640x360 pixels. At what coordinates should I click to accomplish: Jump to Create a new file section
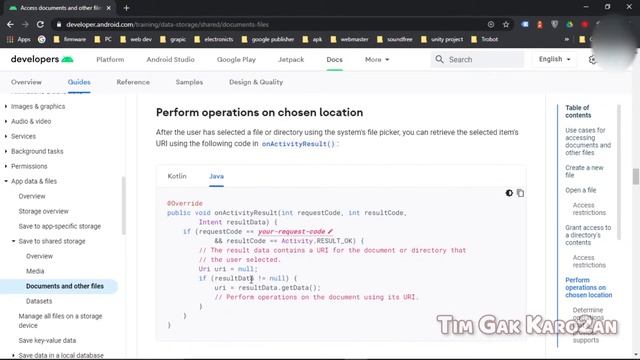coord(584,171)
